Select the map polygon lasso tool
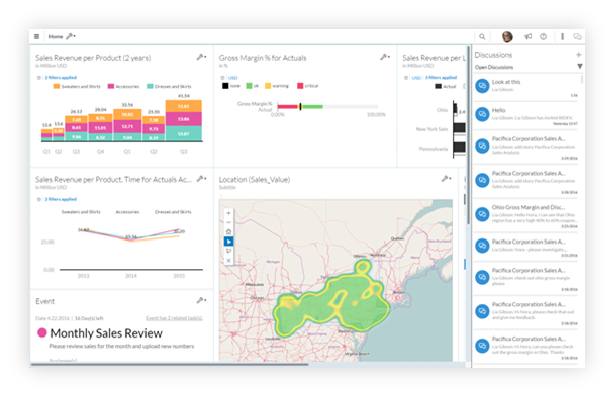The image size is (608, 393). click(x=228, y=251)
